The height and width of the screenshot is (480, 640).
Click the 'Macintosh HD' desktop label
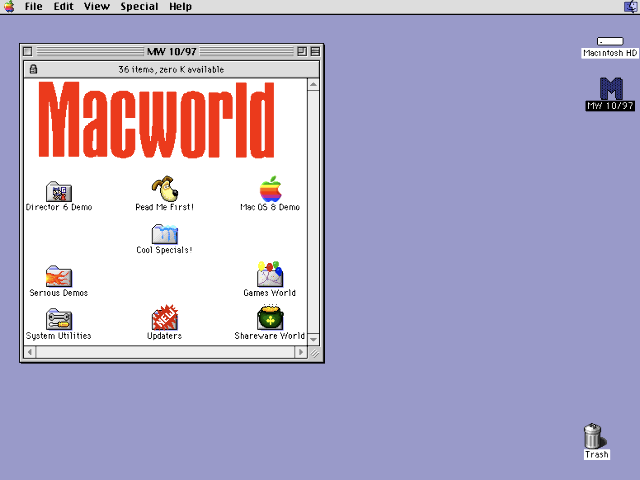coord(610,53)
